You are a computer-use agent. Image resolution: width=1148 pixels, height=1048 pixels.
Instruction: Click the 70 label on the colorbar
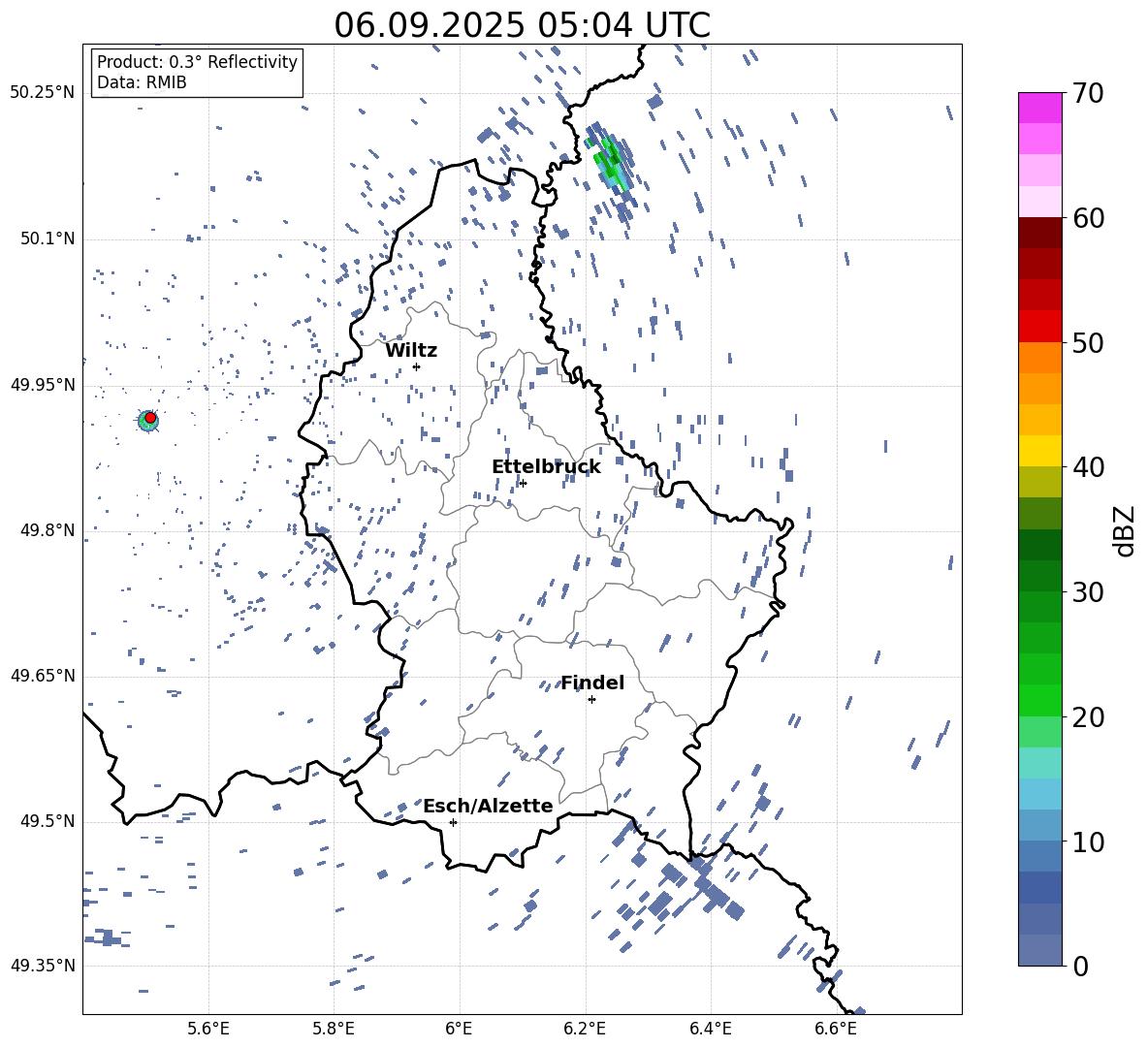[1087, 94]
